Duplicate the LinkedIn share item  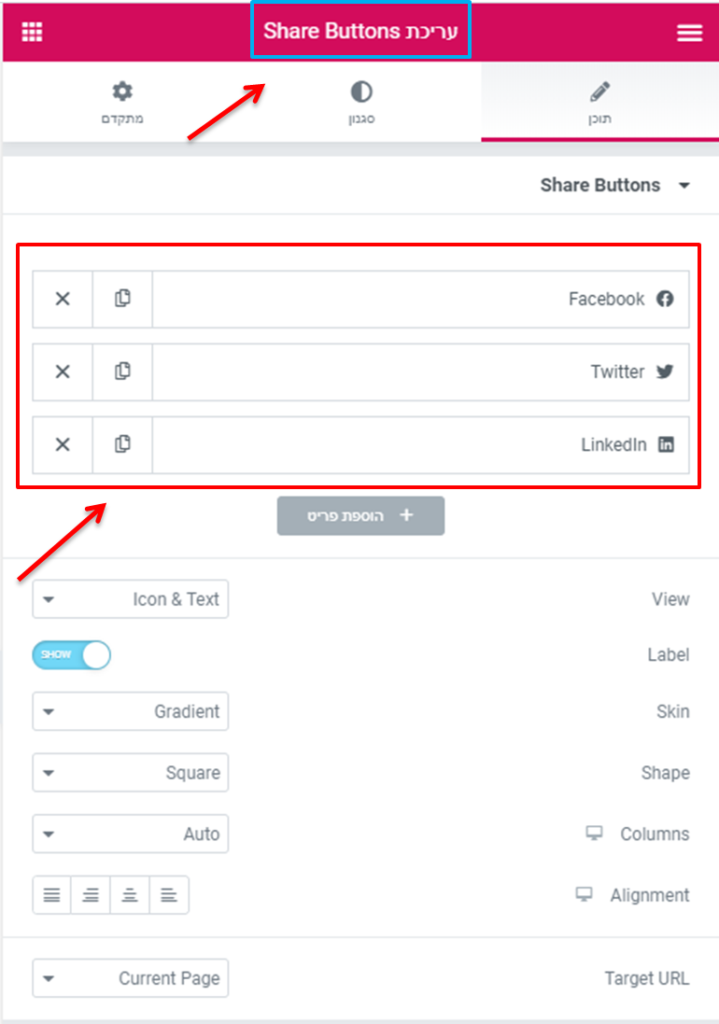pyautogui.click(x=122, y=445)
